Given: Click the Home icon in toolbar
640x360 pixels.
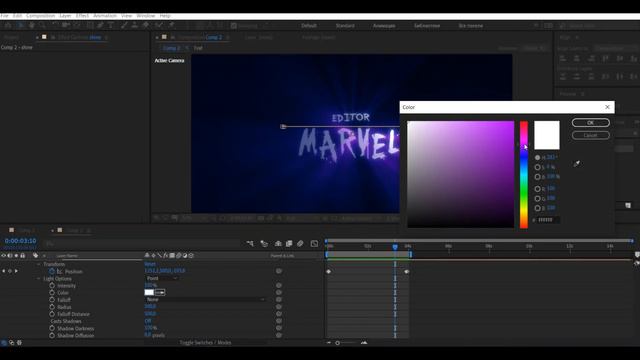Looking at the screenshot, I should point(8,25).
